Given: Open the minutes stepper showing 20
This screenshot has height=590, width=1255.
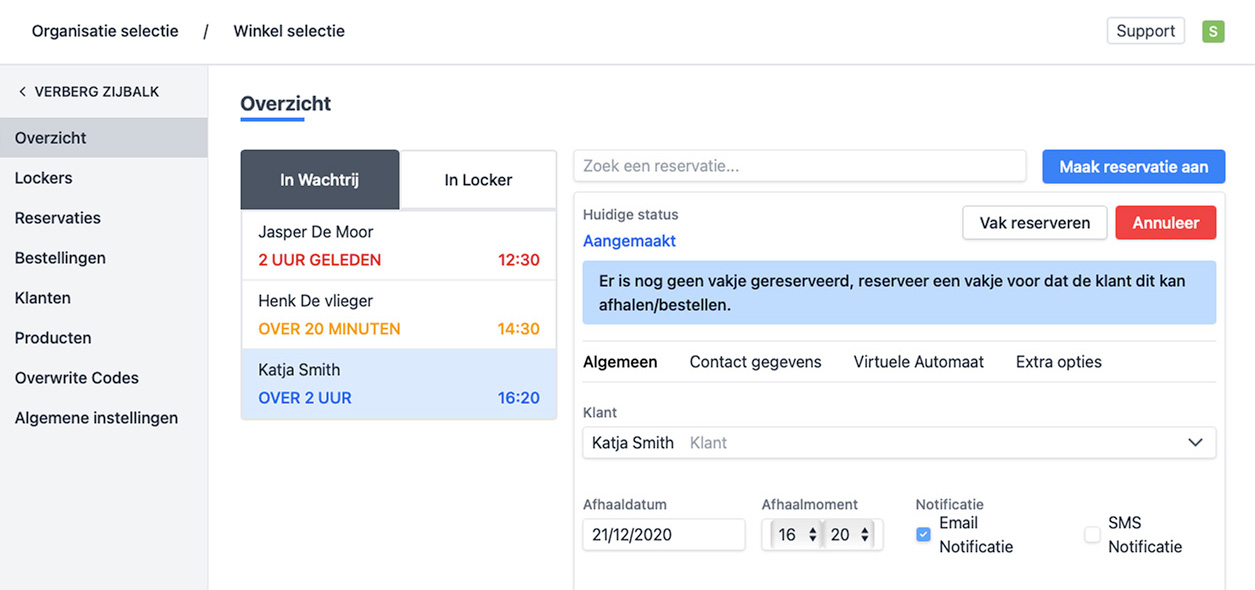Looking at the screenshot, I should [850, 535].
